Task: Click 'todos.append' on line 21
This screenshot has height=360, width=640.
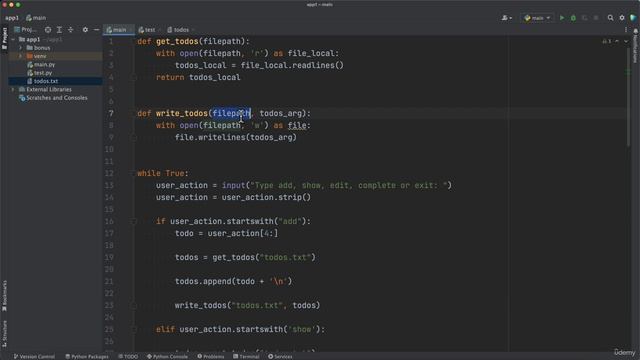Action: point(203,282)
